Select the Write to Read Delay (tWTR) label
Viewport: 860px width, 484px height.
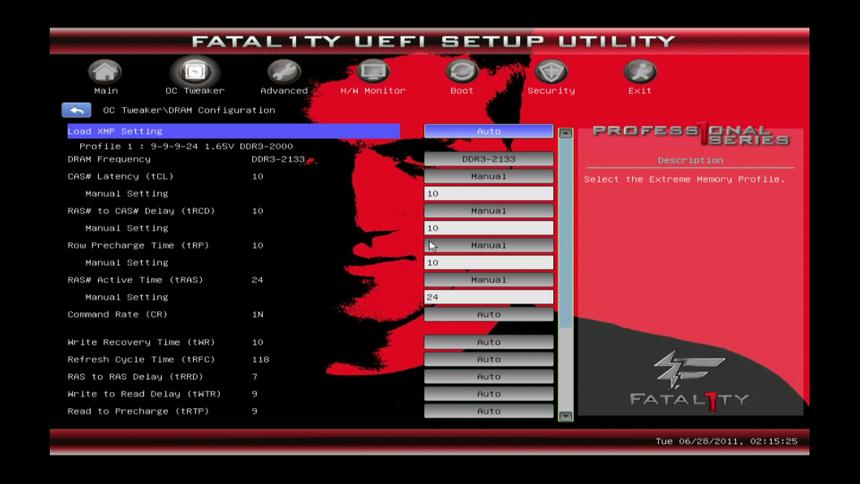144,394
